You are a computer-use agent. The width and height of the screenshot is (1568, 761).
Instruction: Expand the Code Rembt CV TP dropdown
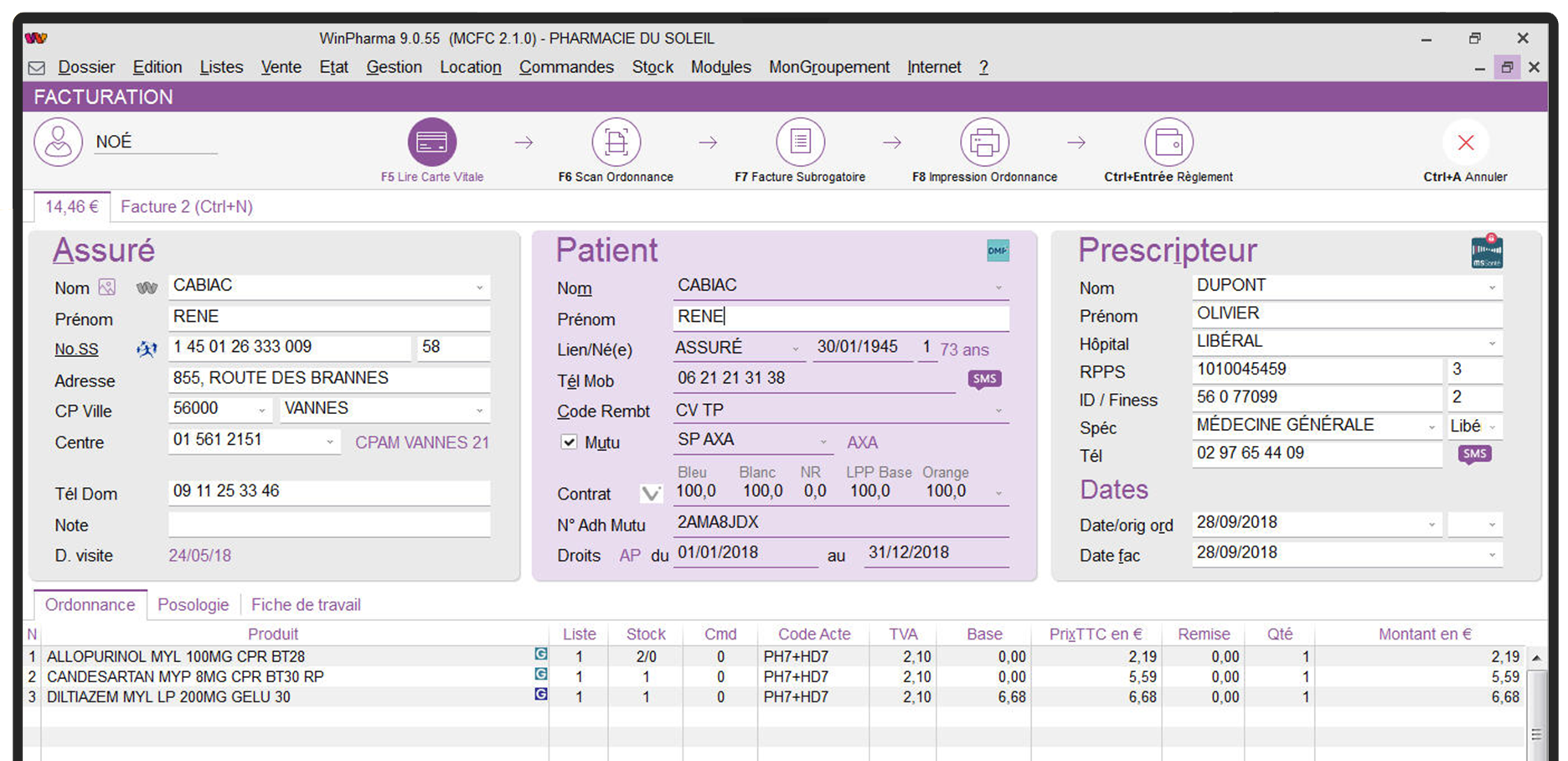click(998, 410)
